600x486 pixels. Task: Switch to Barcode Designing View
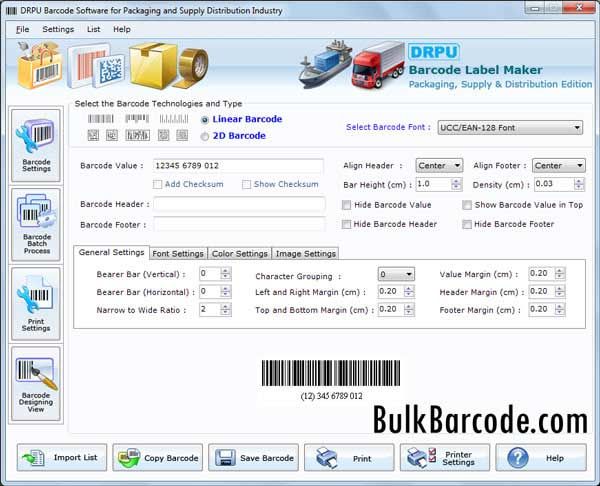coord(36,384)
